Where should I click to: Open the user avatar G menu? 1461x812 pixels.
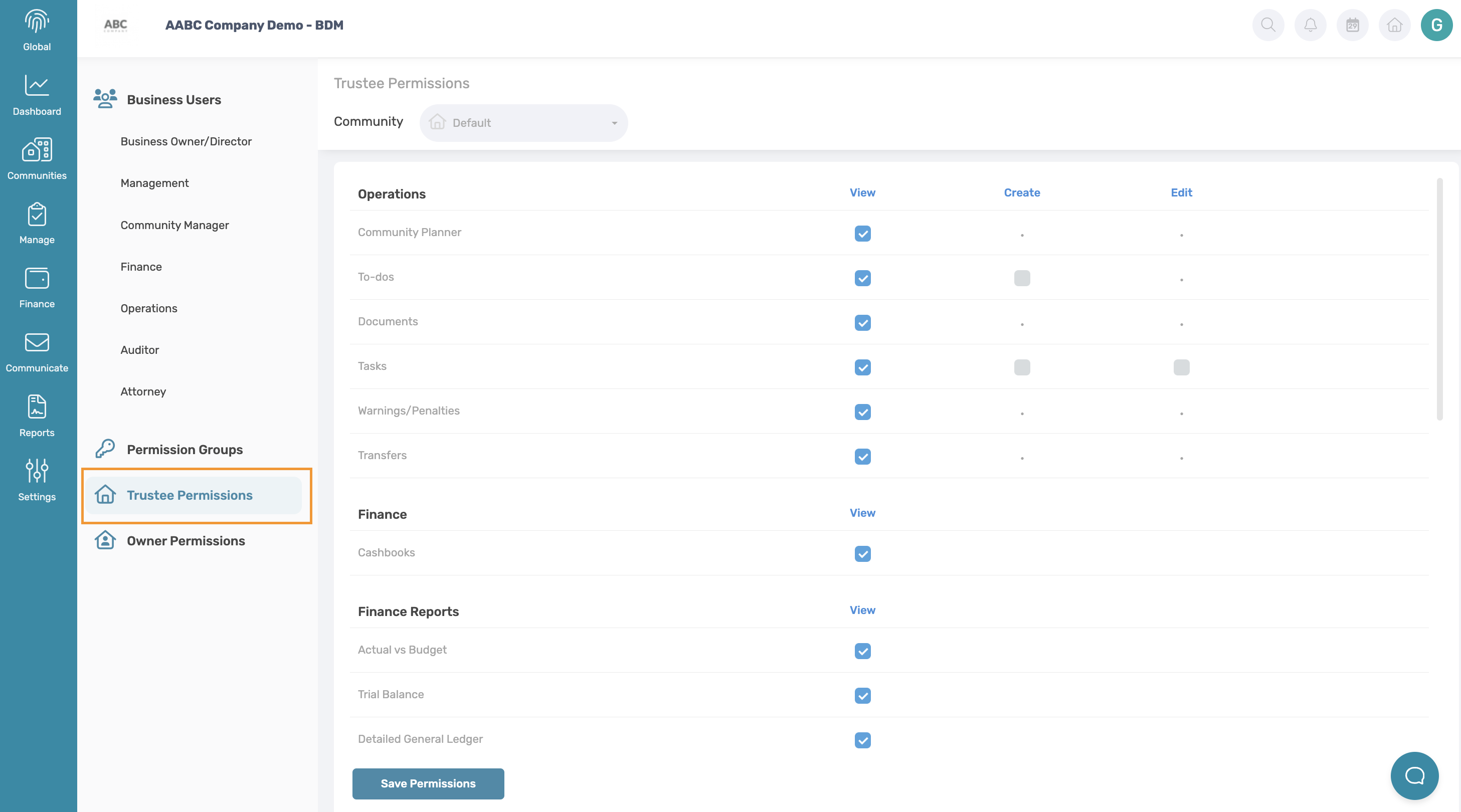(1436, 25)
